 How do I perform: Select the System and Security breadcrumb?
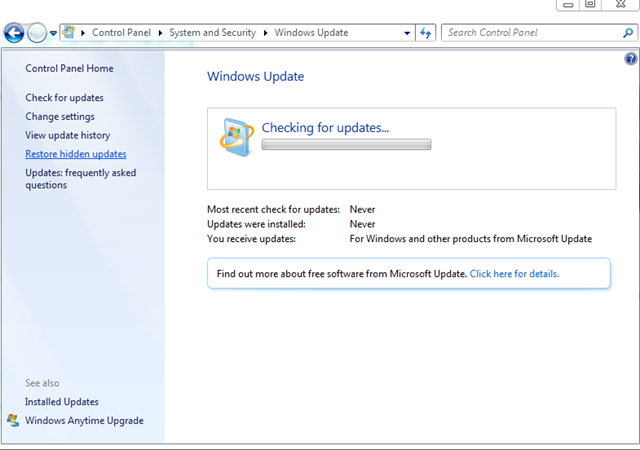coord(213,33)
